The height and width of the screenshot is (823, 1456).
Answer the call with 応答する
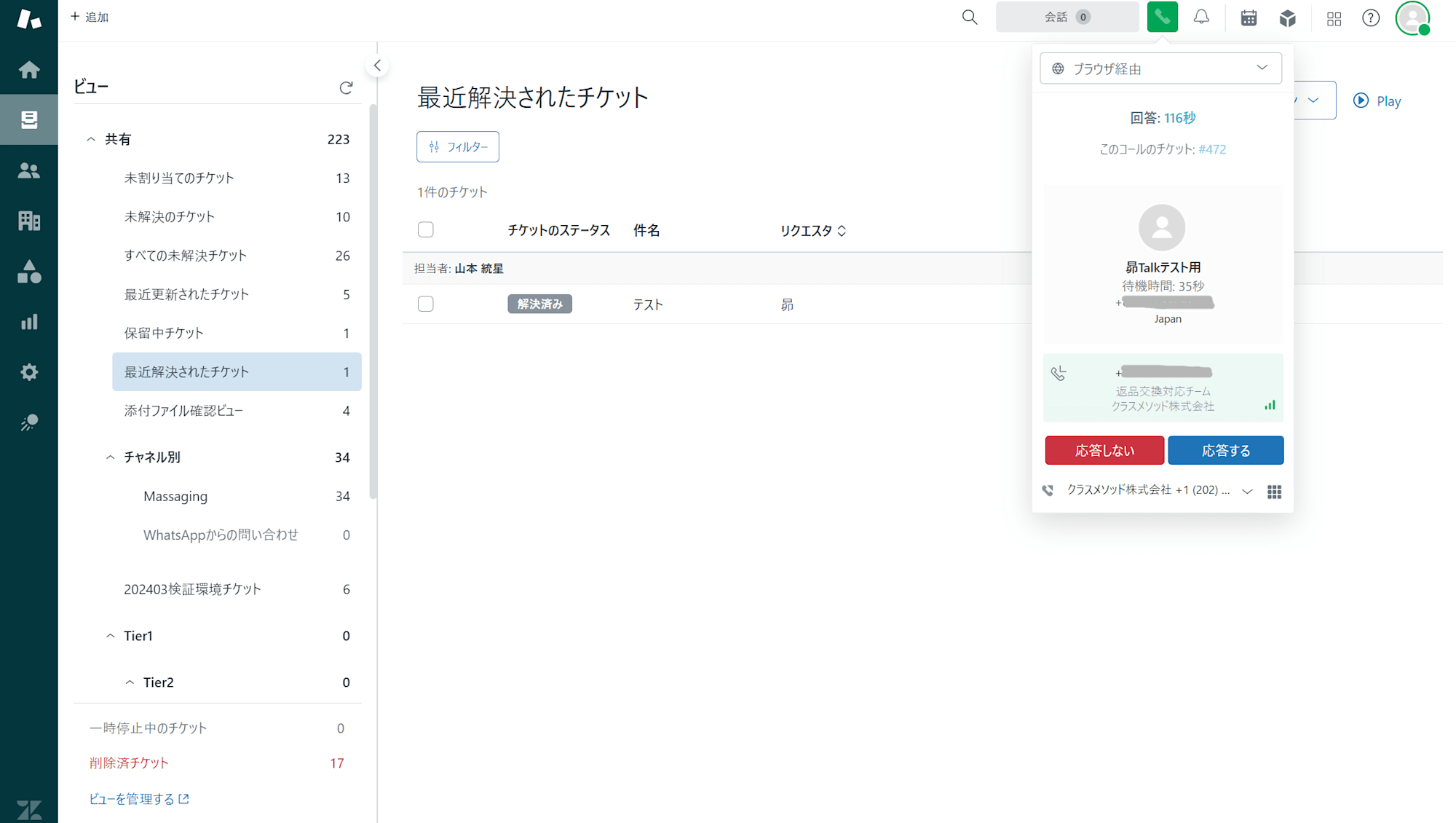1226,450
